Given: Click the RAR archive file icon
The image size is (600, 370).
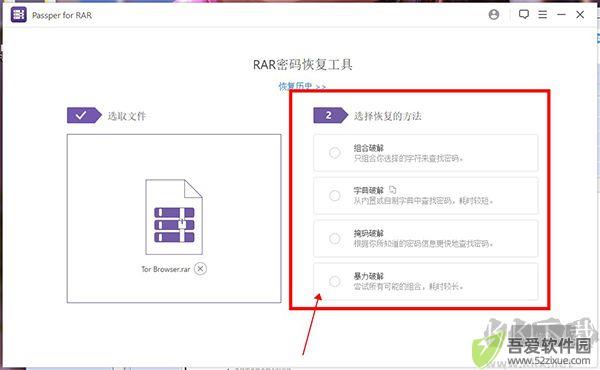Looking at the screenshot, I should tap(174, 217).
